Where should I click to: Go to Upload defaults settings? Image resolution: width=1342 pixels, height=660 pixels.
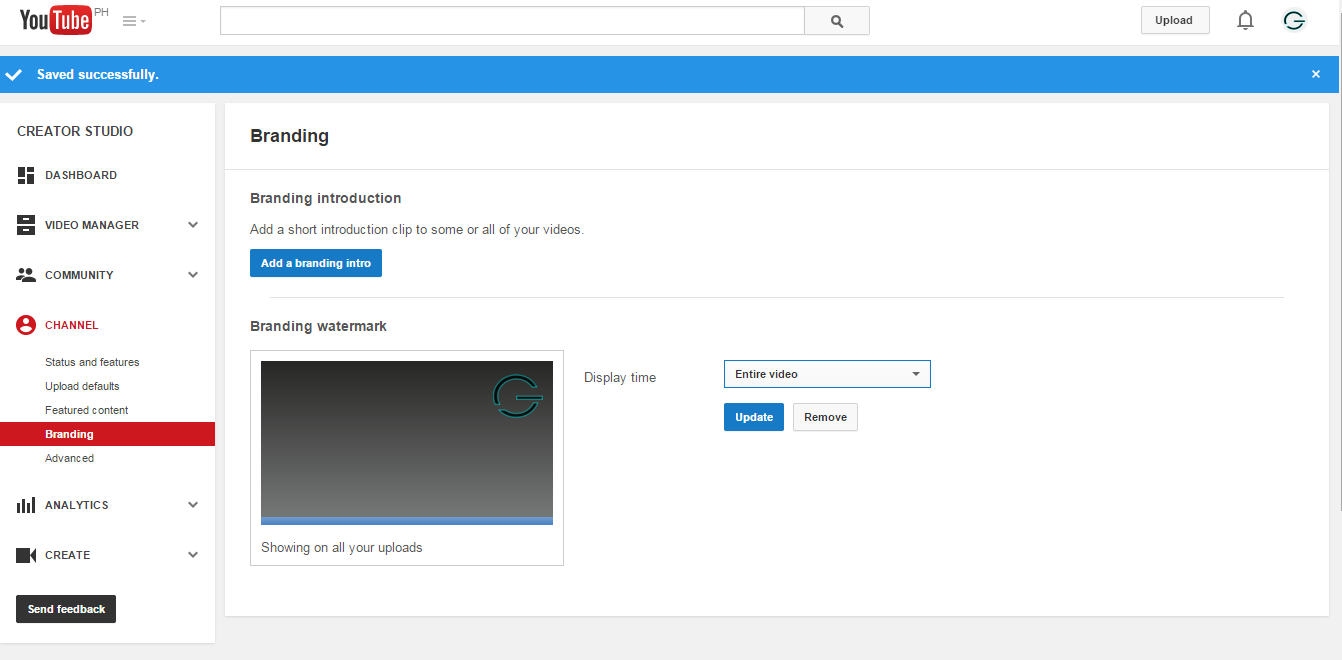tap(82, 386)
